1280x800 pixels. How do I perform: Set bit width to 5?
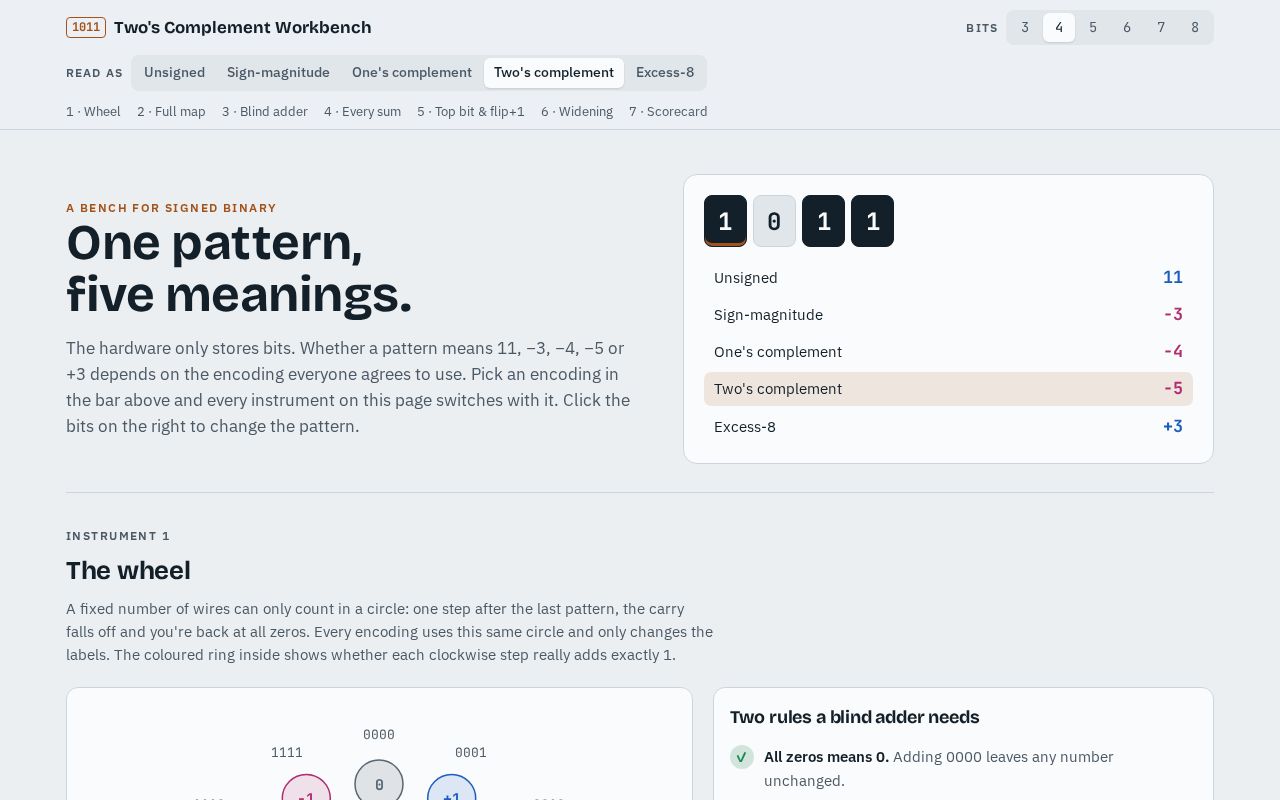1093,28
